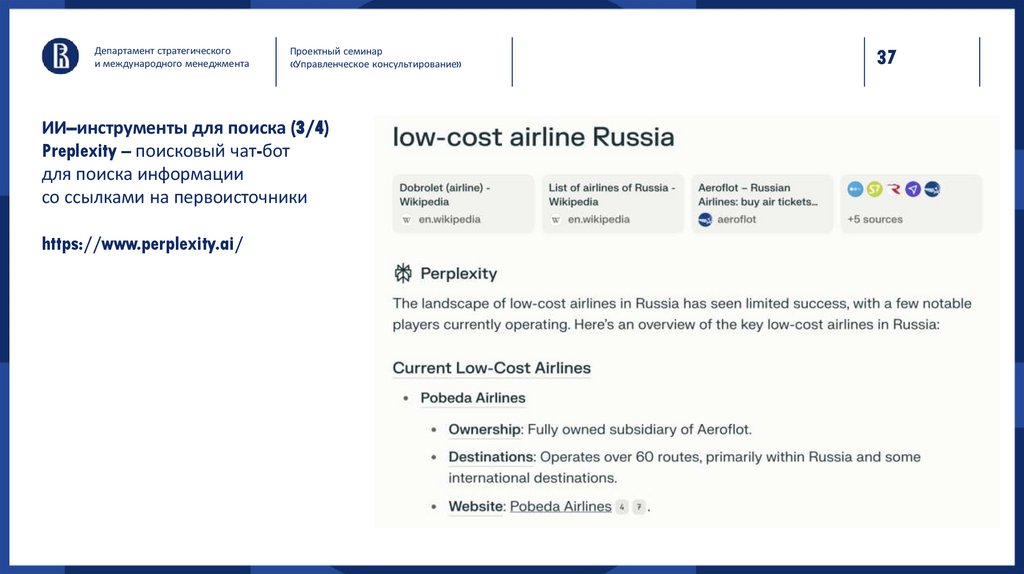Click the www.perplexity.ai URL
This screenshot has height=574, width=1024.
click(142, 244)
